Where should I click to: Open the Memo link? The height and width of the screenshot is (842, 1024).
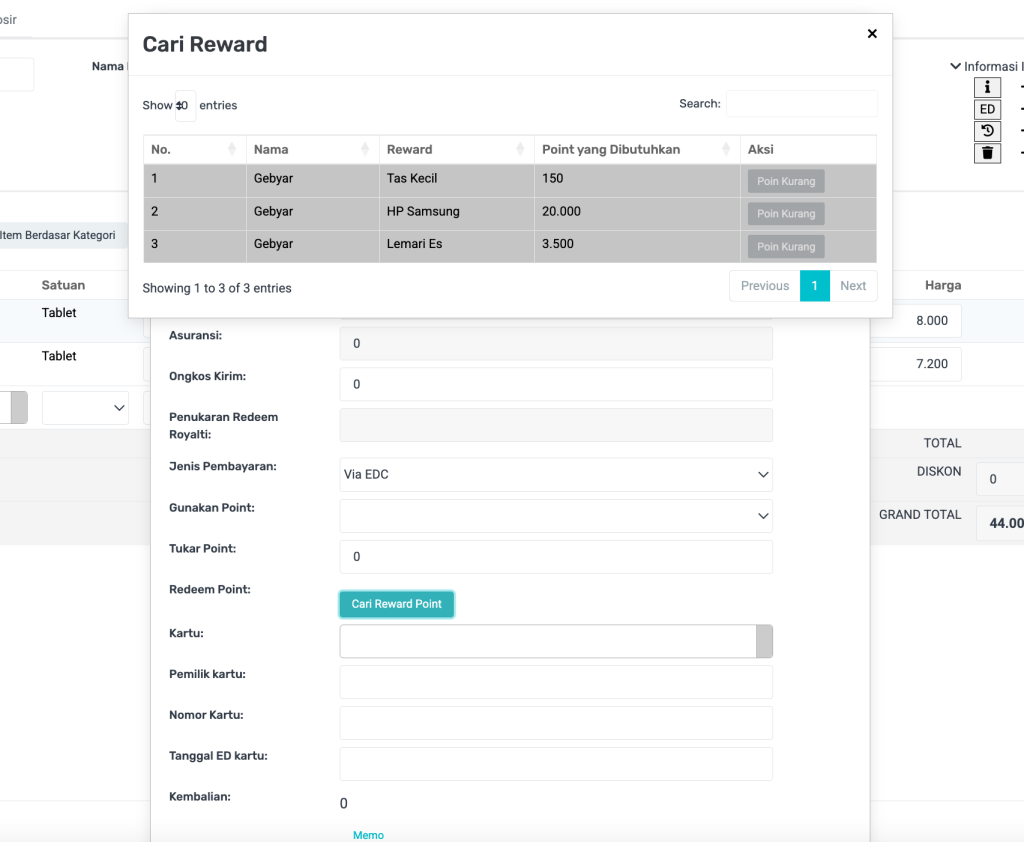[x=368, y=835]
